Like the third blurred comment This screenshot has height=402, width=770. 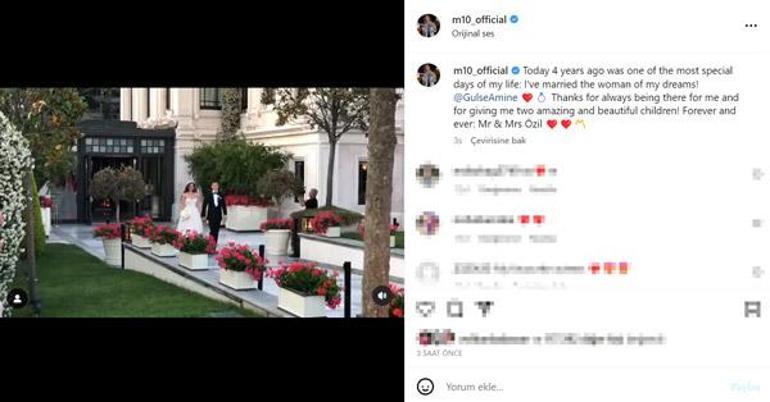[x=758, y=271]
